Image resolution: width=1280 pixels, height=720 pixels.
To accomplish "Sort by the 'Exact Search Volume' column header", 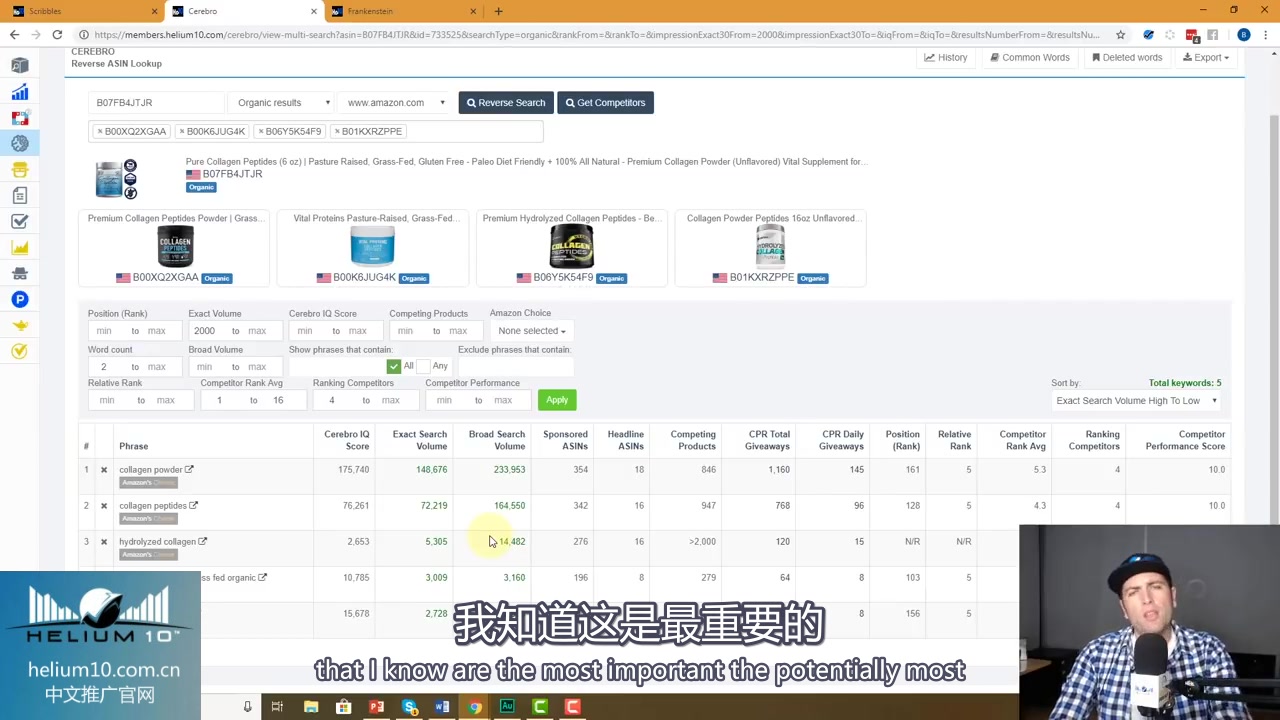I will [x=420, y=440].
